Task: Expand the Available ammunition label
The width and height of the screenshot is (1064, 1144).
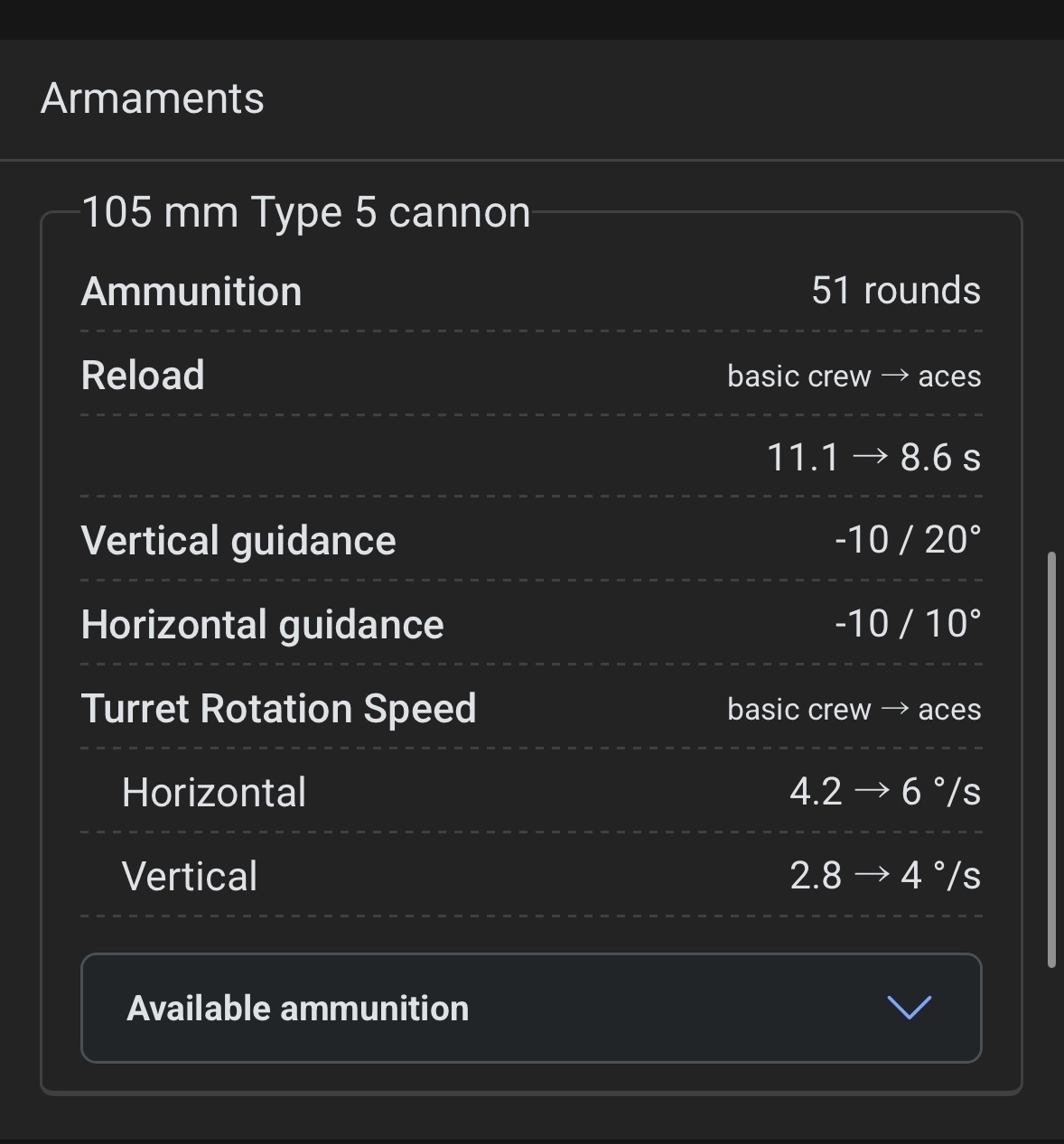Action: click(x=298, y=1009)
